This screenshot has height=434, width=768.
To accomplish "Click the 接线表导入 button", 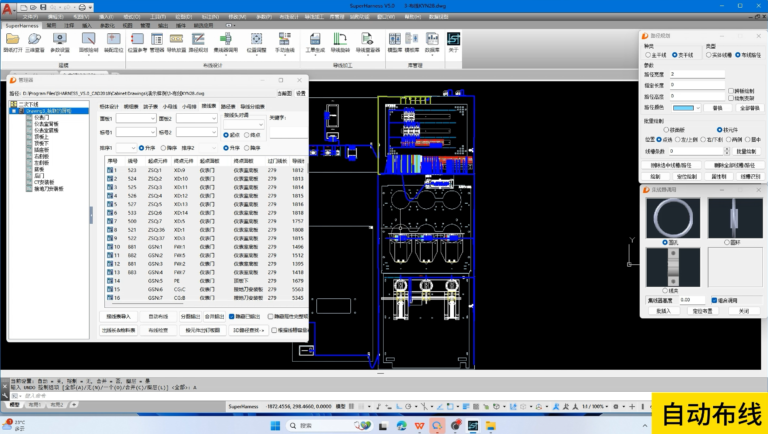I will pyautogui.click(x=119, y=316).
